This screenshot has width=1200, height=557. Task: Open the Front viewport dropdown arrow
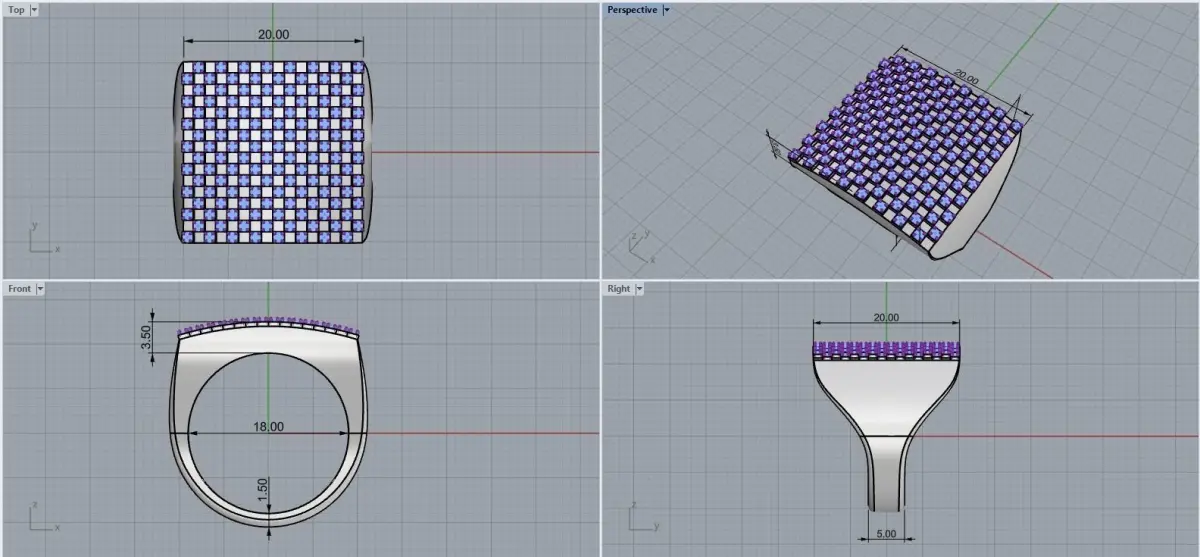pyautogui.click(x=40, y=289)
